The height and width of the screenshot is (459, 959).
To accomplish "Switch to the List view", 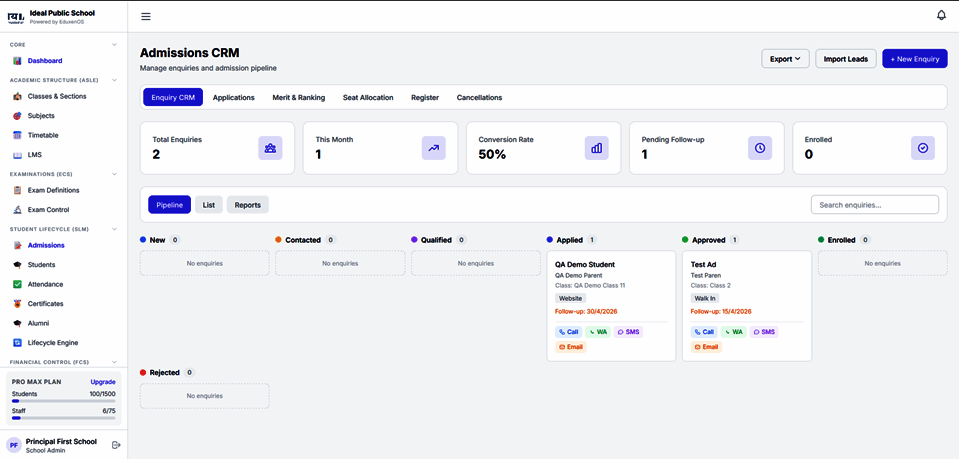I will (x=209, y=205).
